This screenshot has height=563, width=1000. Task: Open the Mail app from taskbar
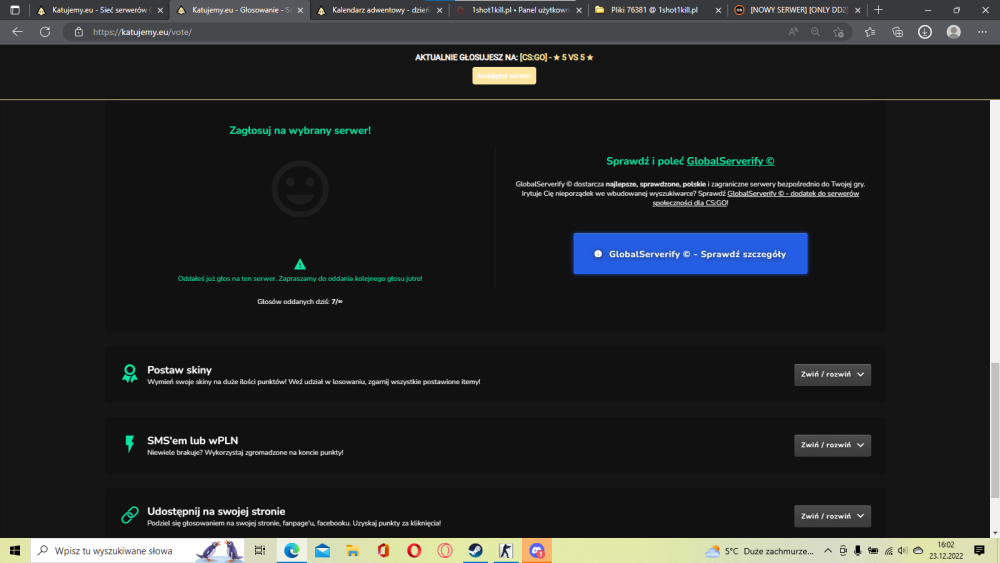point(322,550)
